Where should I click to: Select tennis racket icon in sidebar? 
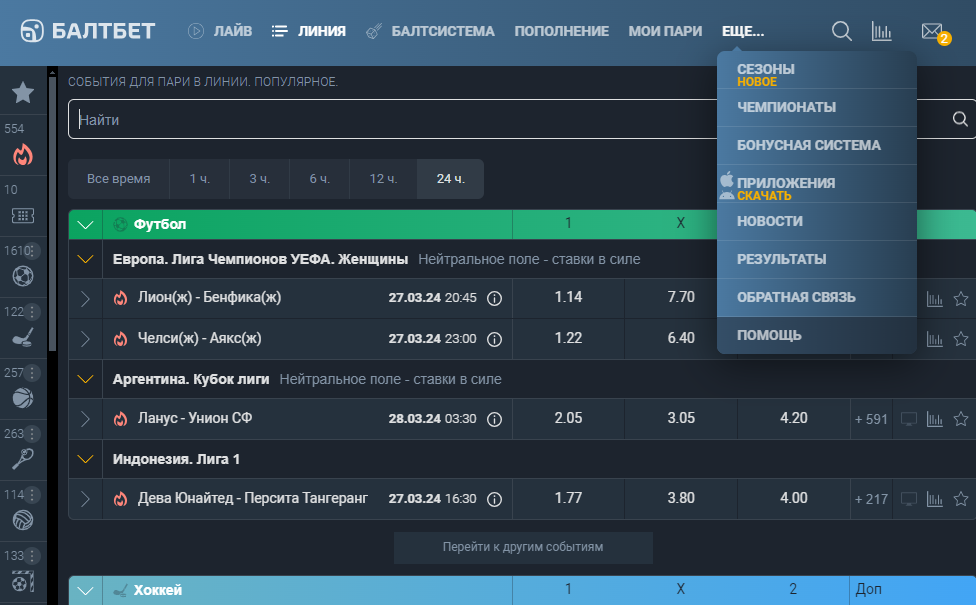[x=23, y=459]
